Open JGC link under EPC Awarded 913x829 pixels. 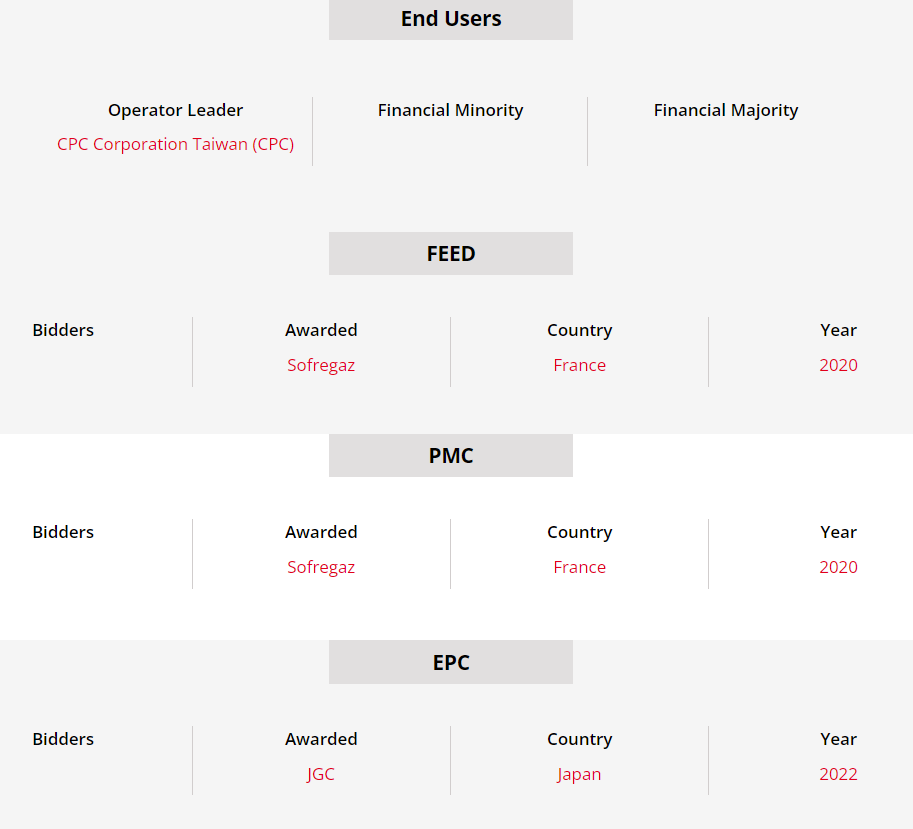pyautogui.click(x=321, y=774)
